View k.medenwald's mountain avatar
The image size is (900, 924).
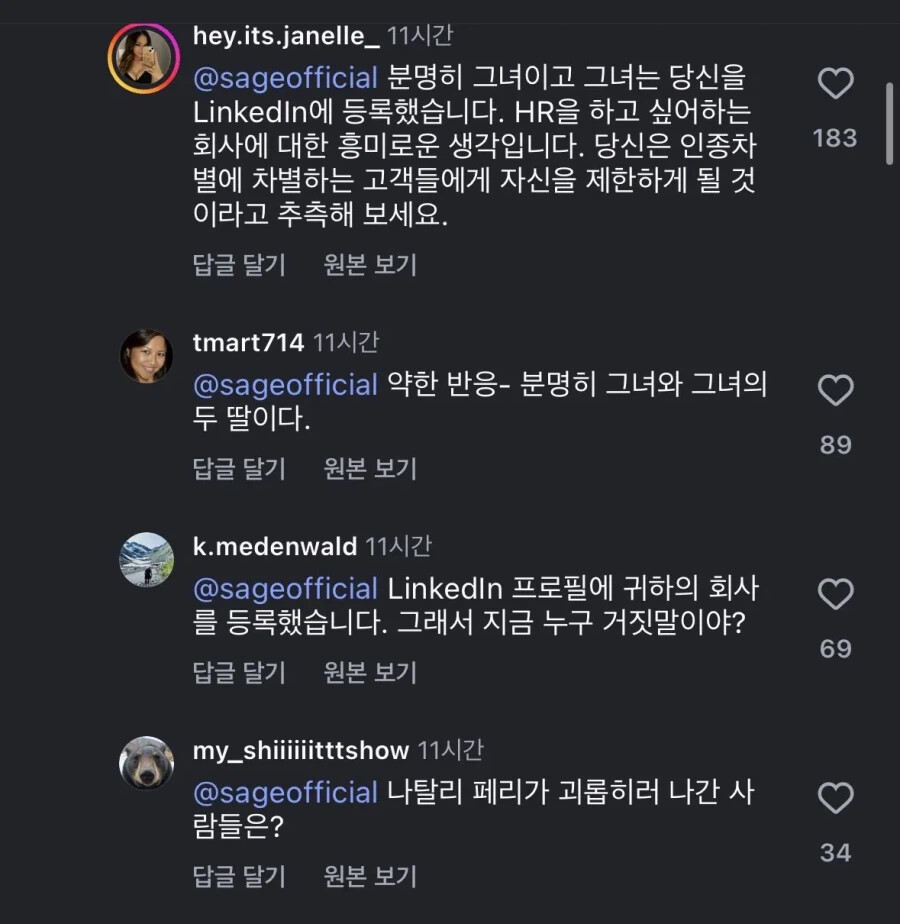click(147, 559)
